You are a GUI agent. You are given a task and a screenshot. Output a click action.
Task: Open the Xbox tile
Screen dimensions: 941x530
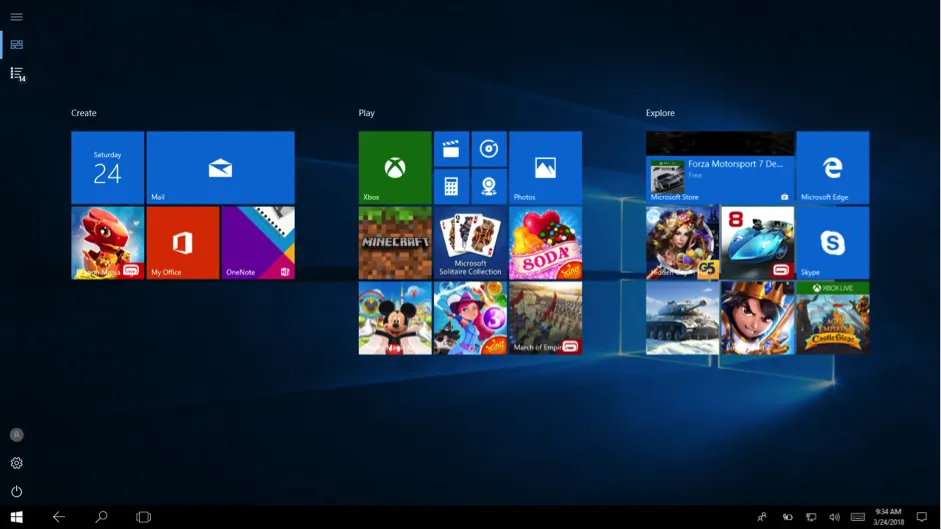pos(395,167)
